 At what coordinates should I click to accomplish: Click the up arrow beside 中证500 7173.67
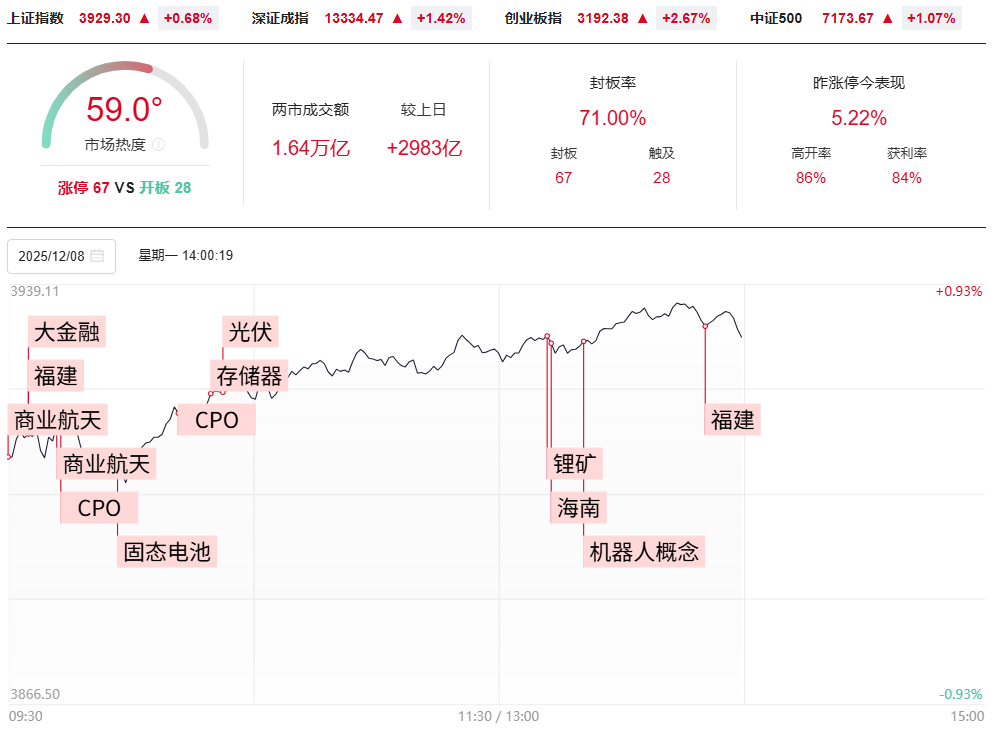pyautogui.click(x=888, y=18)
